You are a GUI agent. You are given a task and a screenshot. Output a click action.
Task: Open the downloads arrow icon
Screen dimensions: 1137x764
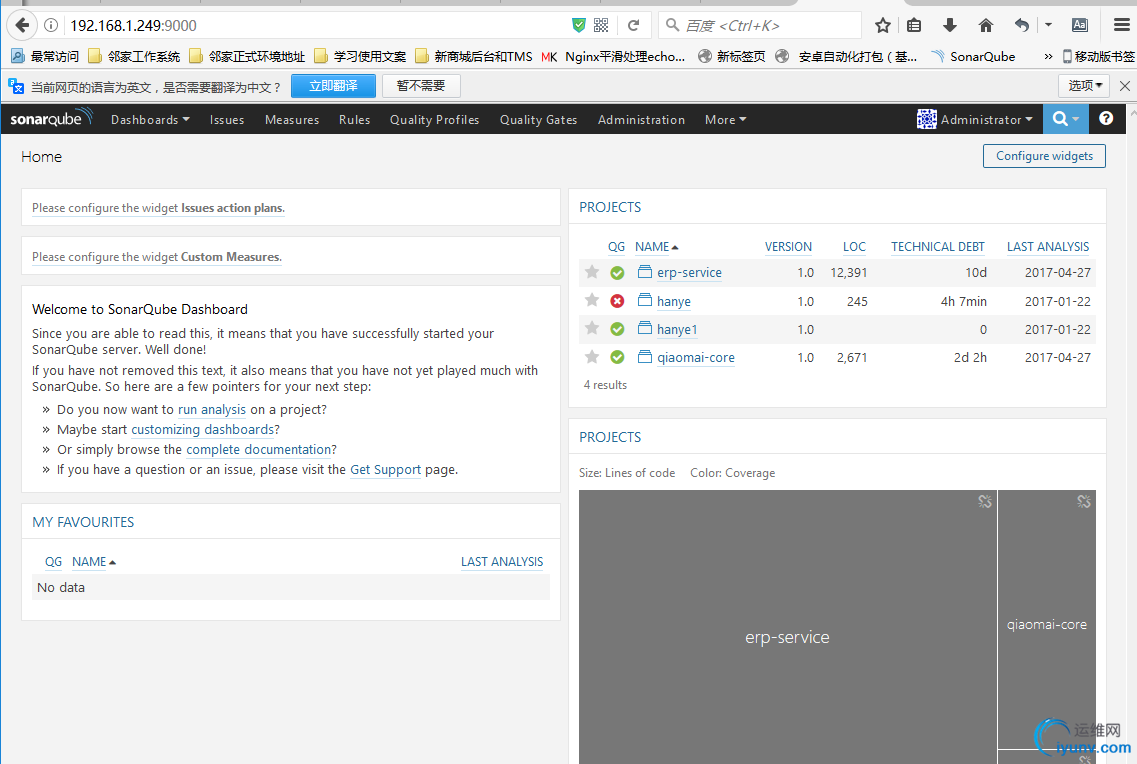(949, 25)
